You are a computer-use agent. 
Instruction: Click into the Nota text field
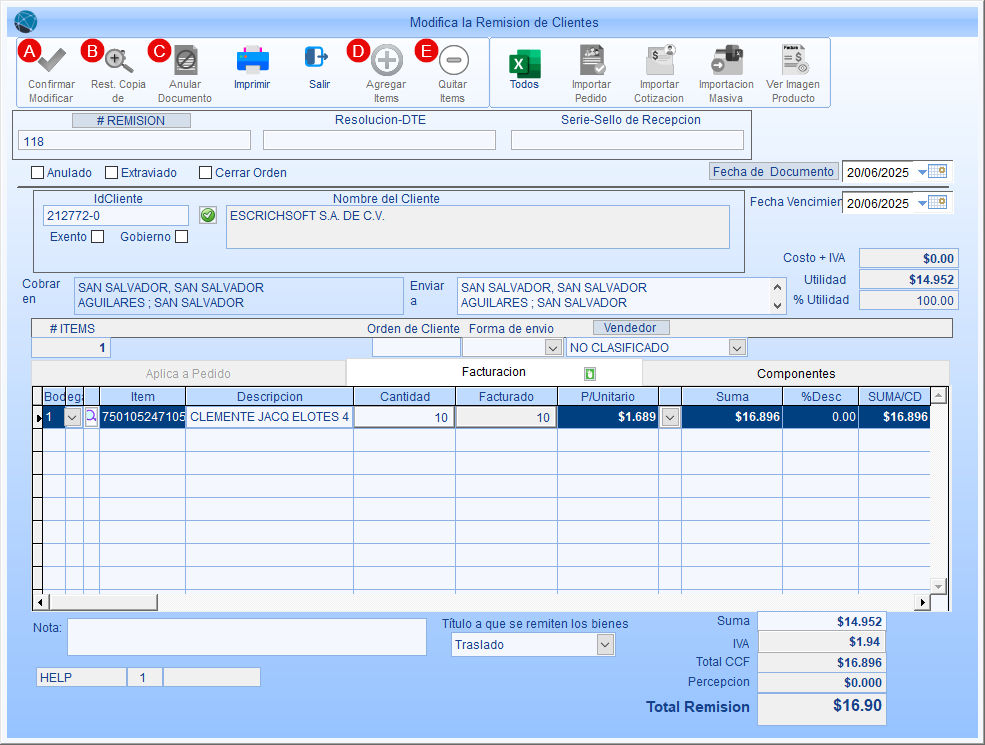pyautogui.click(x=246, y=636)
